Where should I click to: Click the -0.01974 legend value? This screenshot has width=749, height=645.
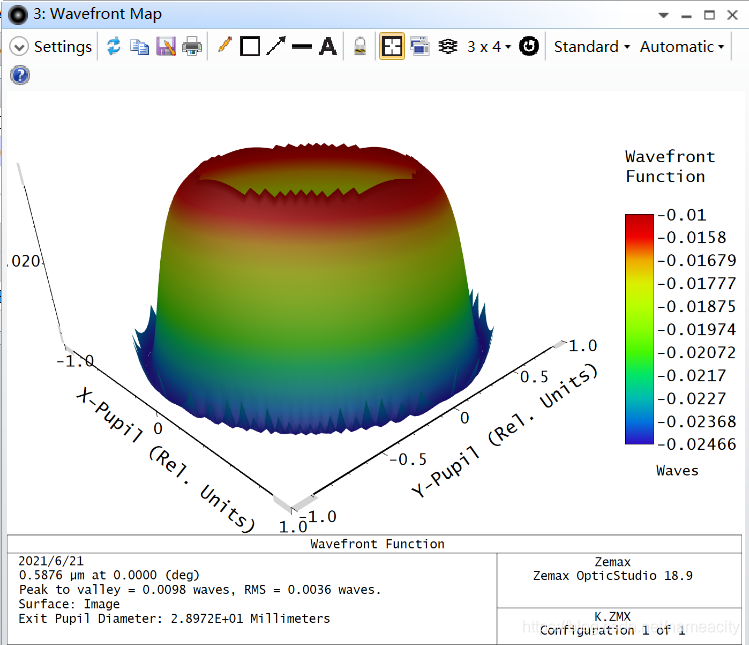[697, 329]
